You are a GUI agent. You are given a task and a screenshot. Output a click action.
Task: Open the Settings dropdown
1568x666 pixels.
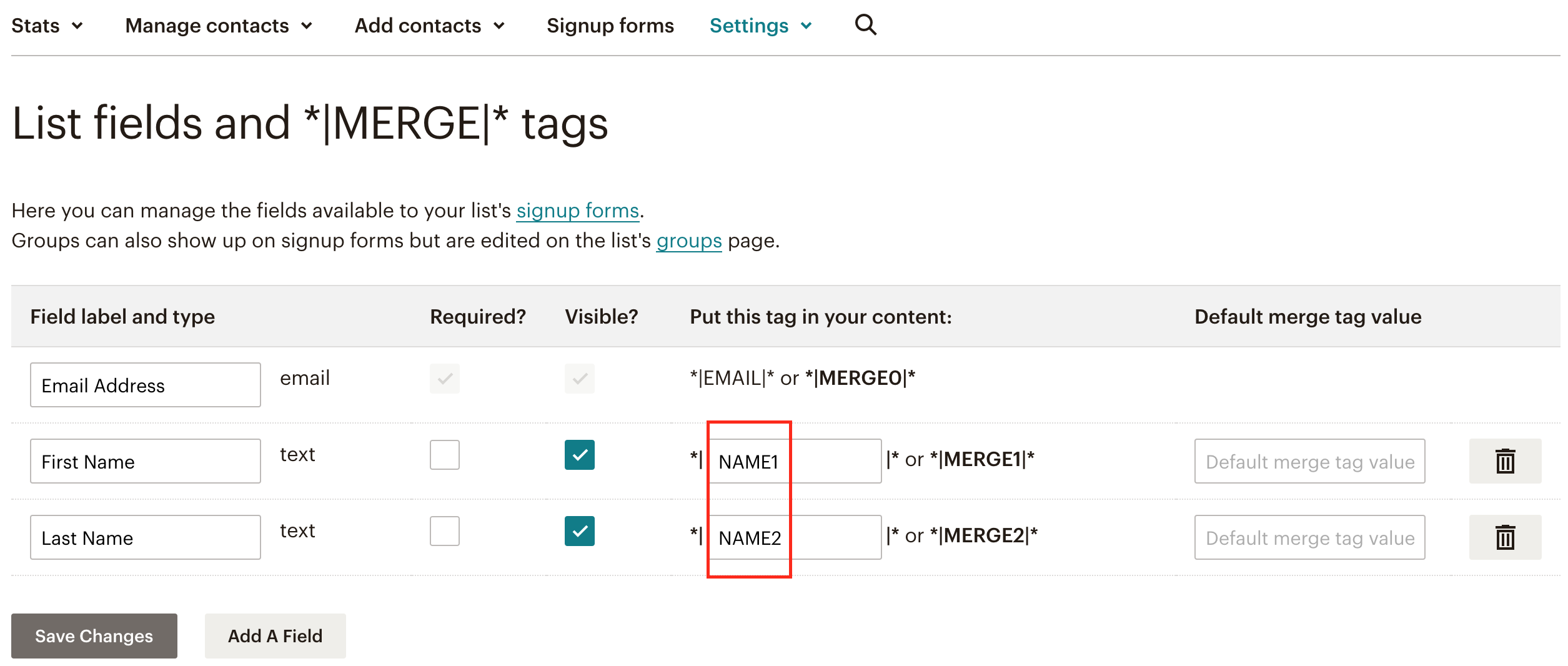(x=761, y=26)
